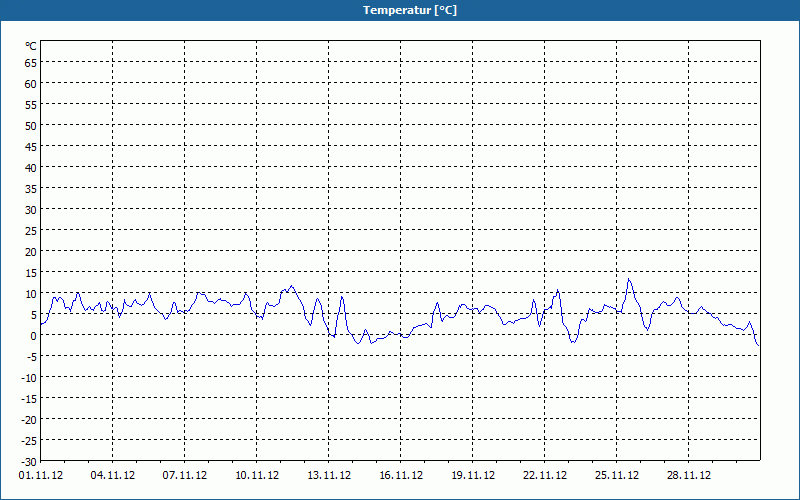Click the 10.11.12 date label
This screenshot has height=500, width=800.
[x=257, y=476]
